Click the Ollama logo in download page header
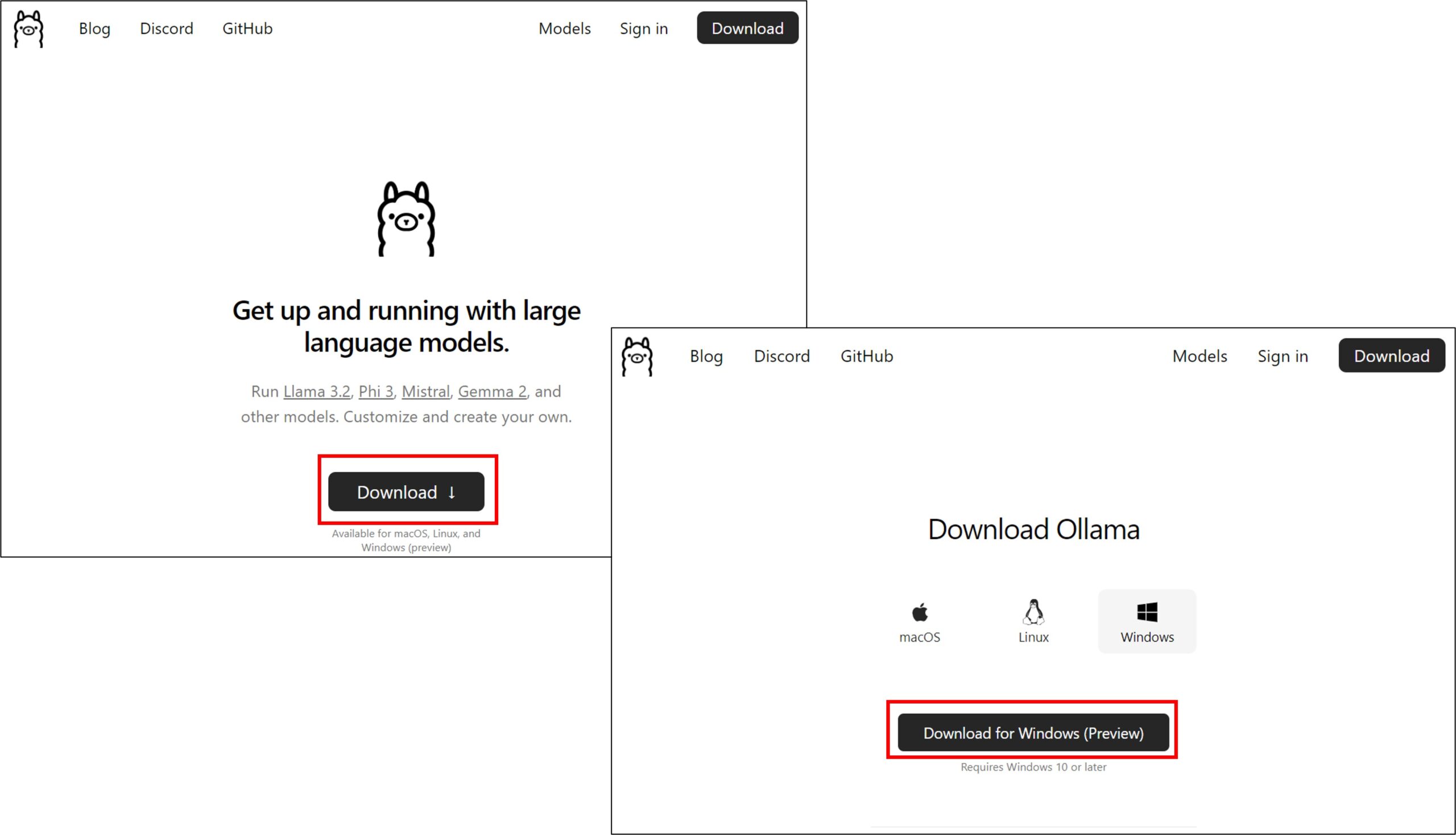The image size is (1456, 835). [637, 356]
